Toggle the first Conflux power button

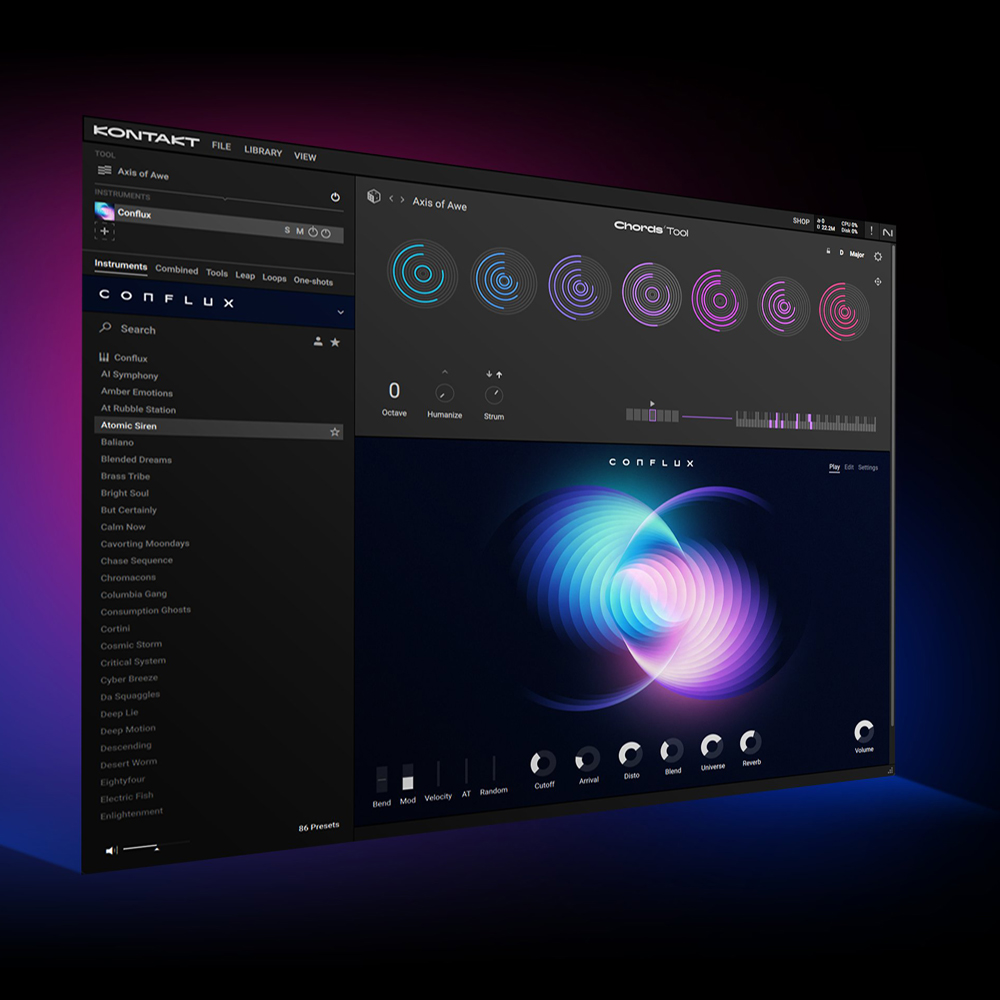[313, 232]
